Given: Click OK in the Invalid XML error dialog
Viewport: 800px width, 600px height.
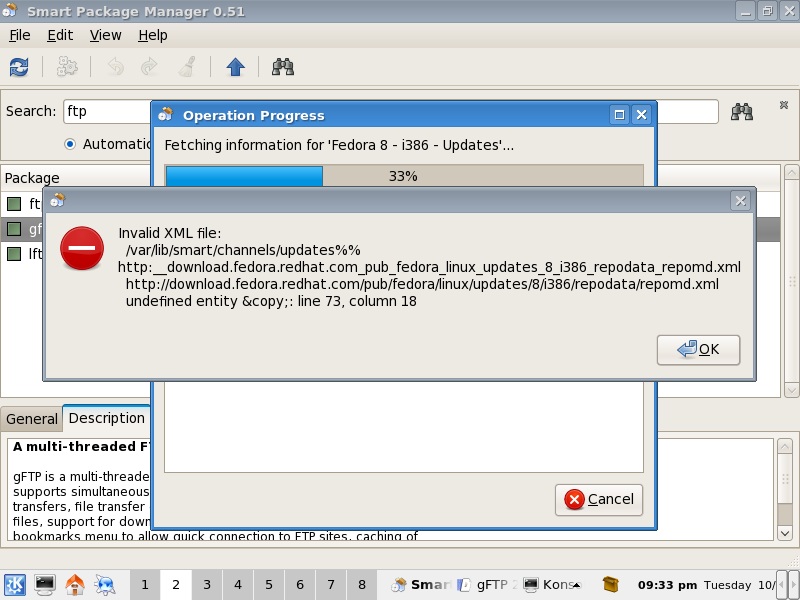Looking at the screenshot, I should point(698,349).
